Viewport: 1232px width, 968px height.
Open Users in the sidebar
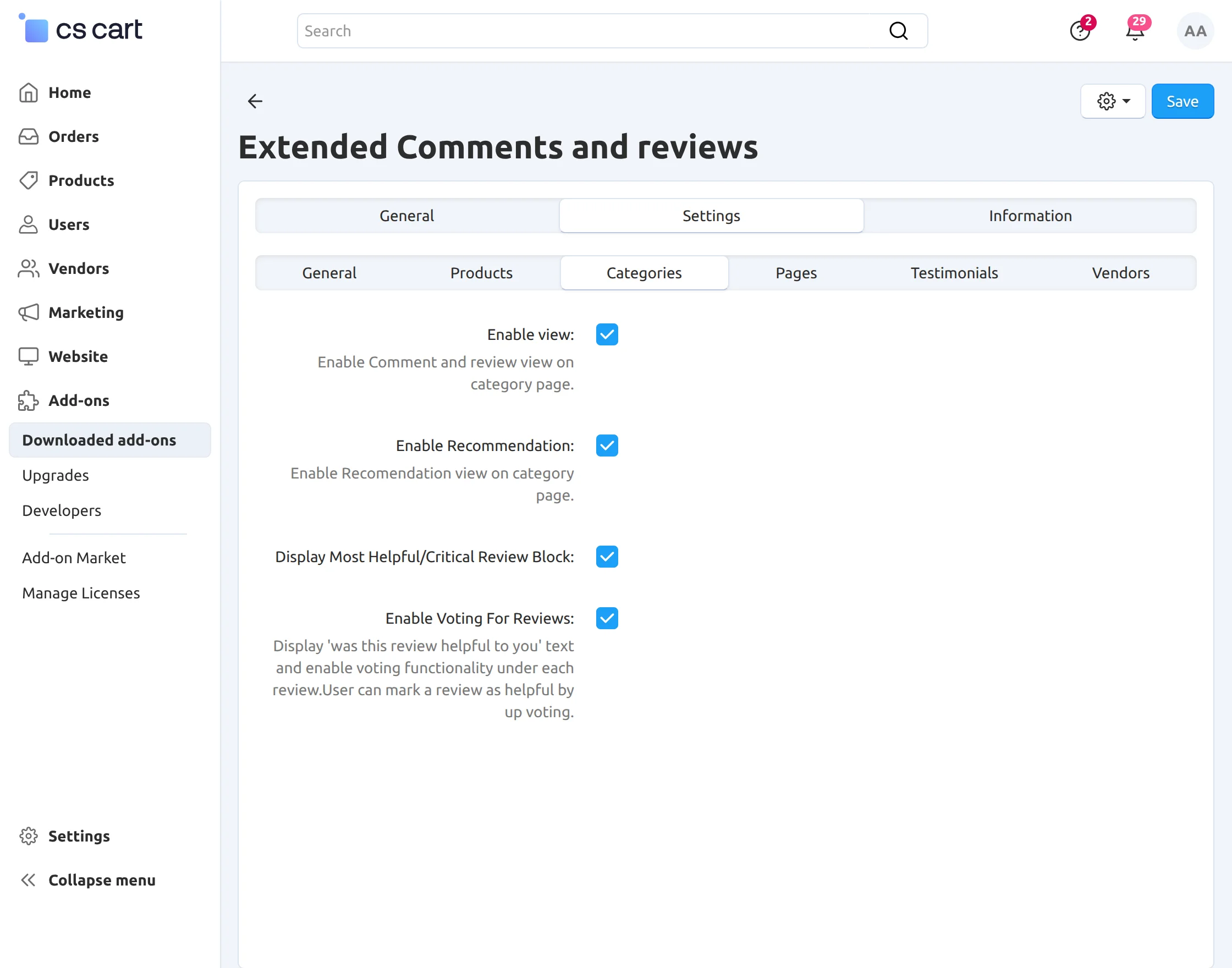[69, 224]
